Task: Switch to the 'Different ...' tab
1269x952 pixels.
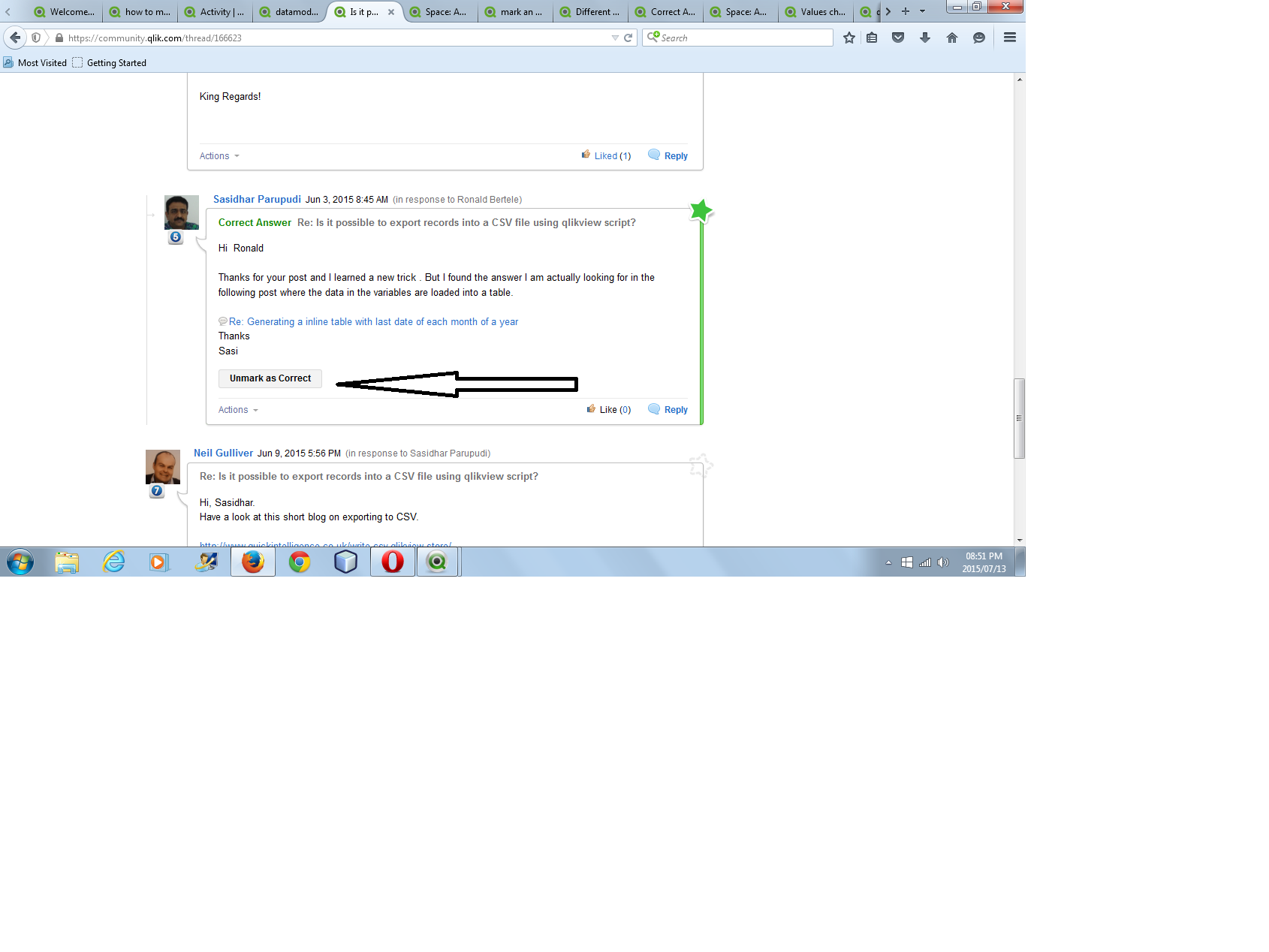Action: [x=590, y=12]
